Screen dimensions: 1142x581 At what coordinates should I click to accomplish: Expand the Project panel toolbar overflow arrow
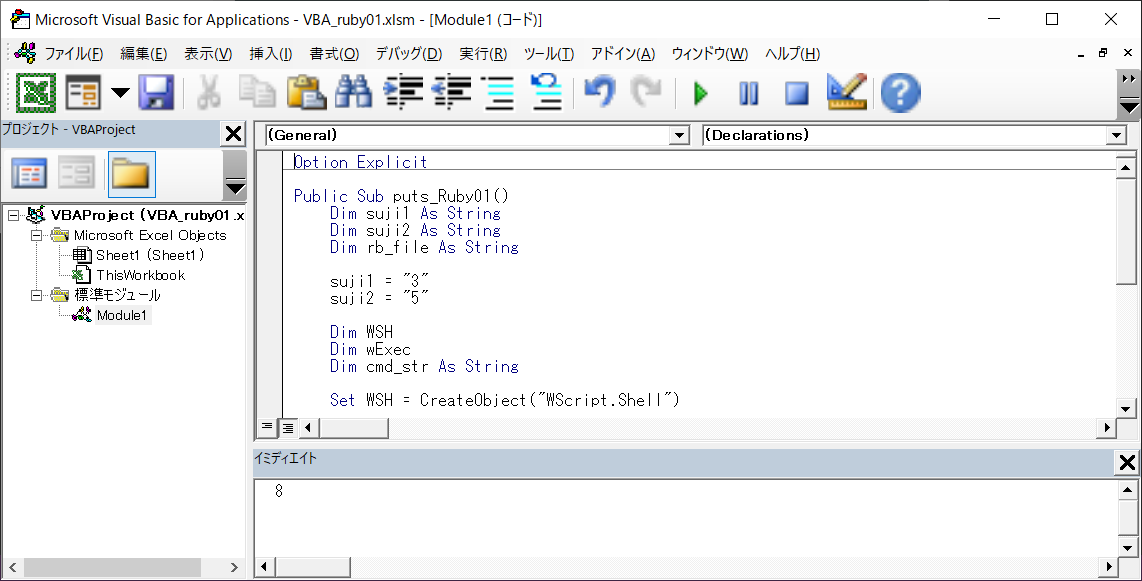point(235,189)
